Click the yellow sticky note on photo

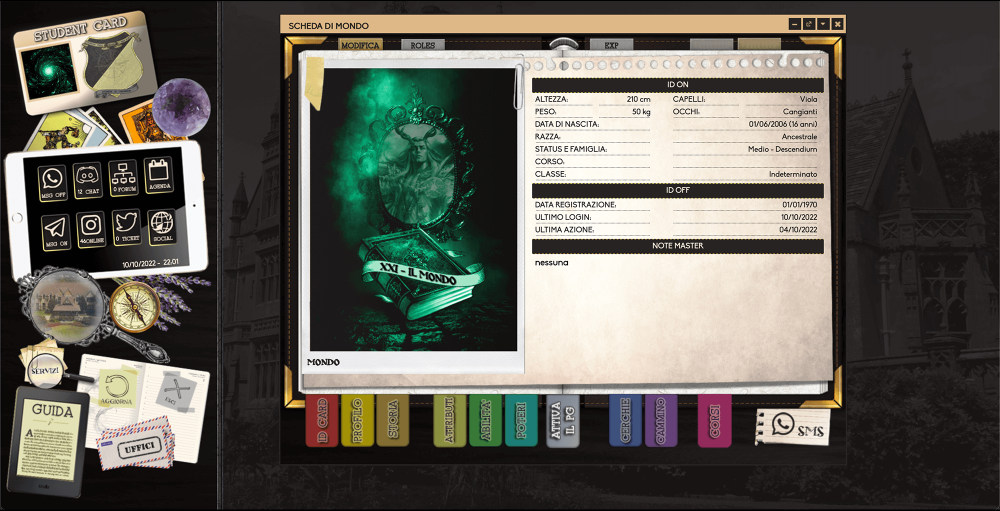pyautogui.click(x=314, y=82)
